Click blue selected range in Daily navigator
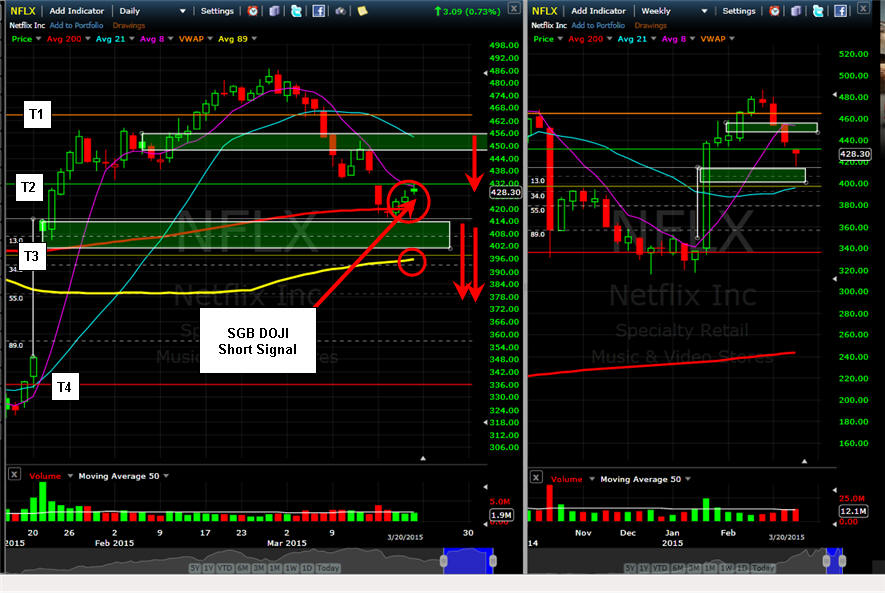 (x=468, y=561)
